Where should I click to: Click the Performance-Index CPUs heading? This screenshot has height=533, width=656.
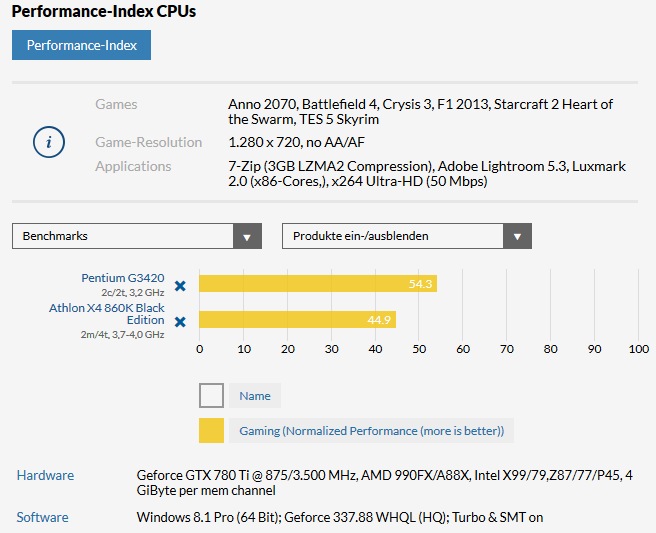point(104,11)
